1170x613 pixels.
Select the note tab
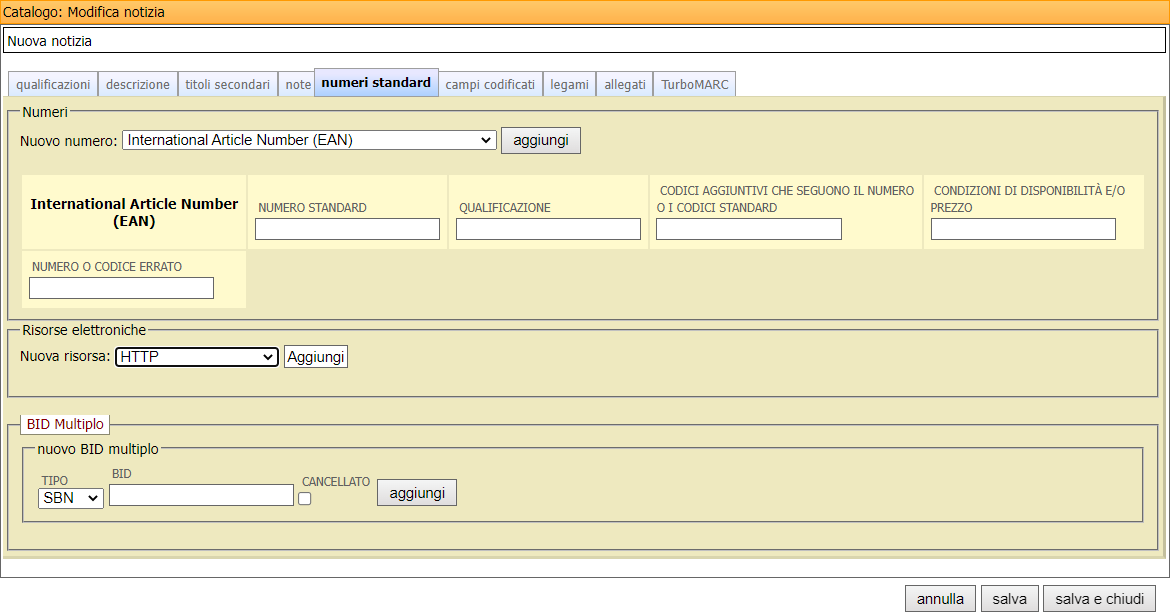298,85
